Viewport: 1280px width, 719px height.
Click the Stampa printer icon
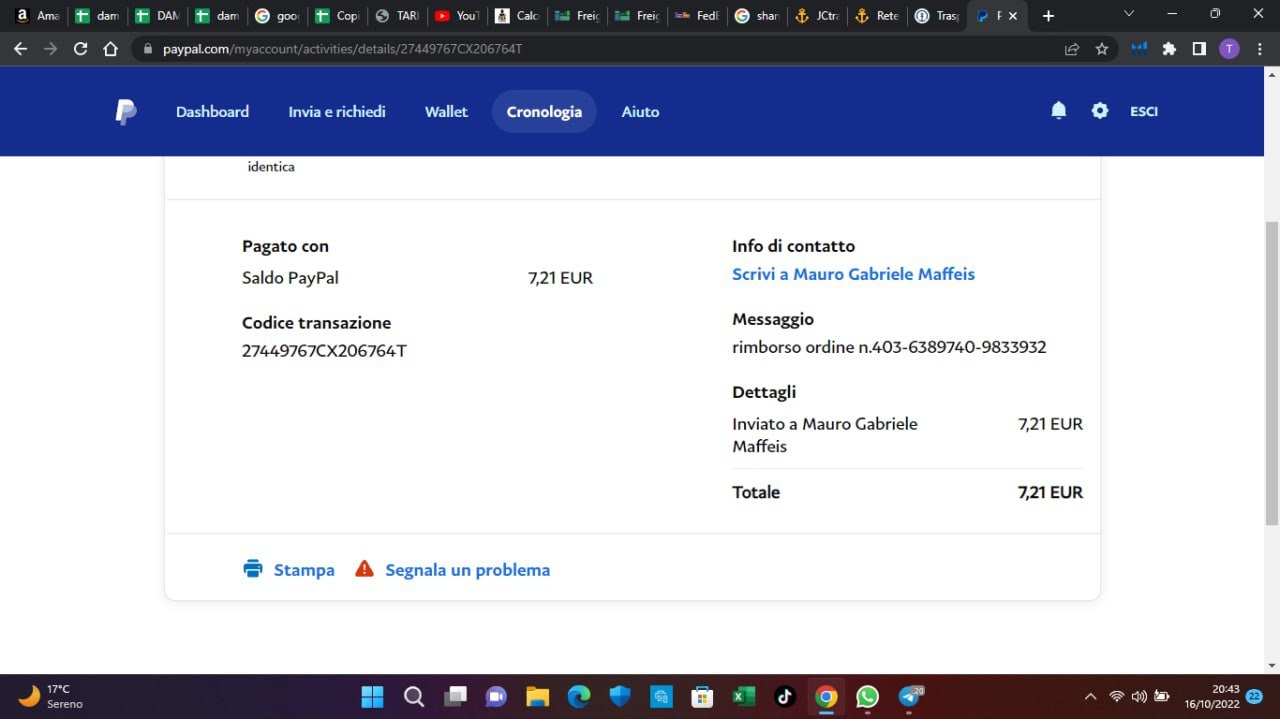coord(253,569)
